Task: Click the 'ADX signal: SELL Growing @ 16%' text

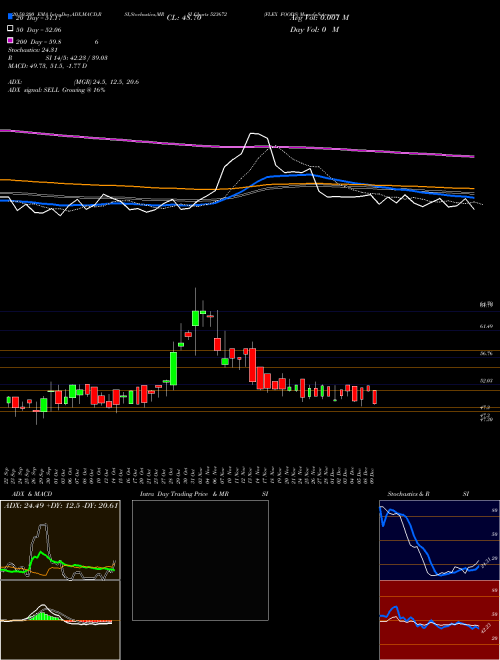Action: [x=56, y=90]
